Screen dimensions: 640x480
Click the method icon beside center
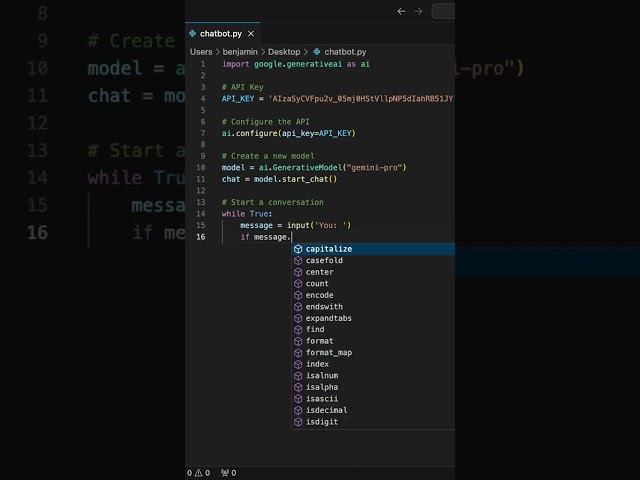click(298, 272)
